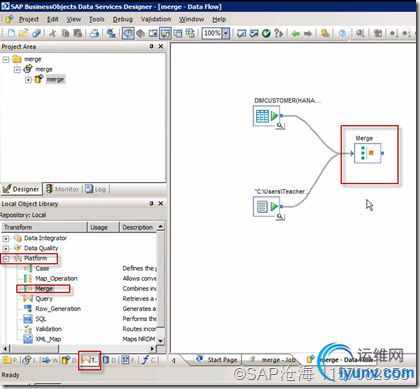This screenshot has width=420, height=389.
Task: Click the Print toolbar icon
Action: 94,33
